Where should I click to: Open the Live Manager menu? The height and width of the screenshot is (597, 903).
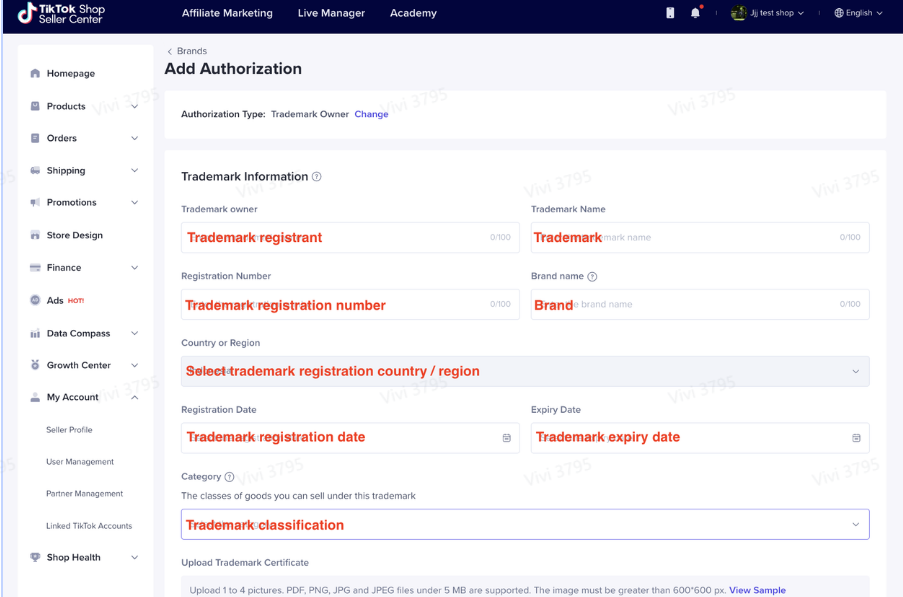(331, 13)
